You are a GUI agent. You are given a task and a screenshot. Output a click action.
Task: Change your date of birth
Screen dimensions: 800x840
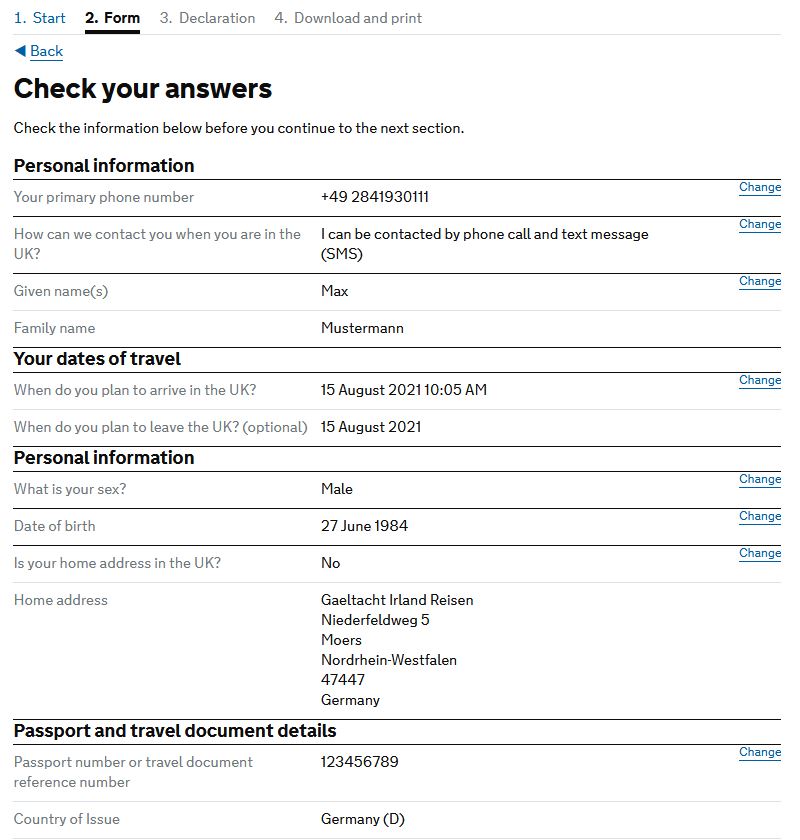coord(759,516)
